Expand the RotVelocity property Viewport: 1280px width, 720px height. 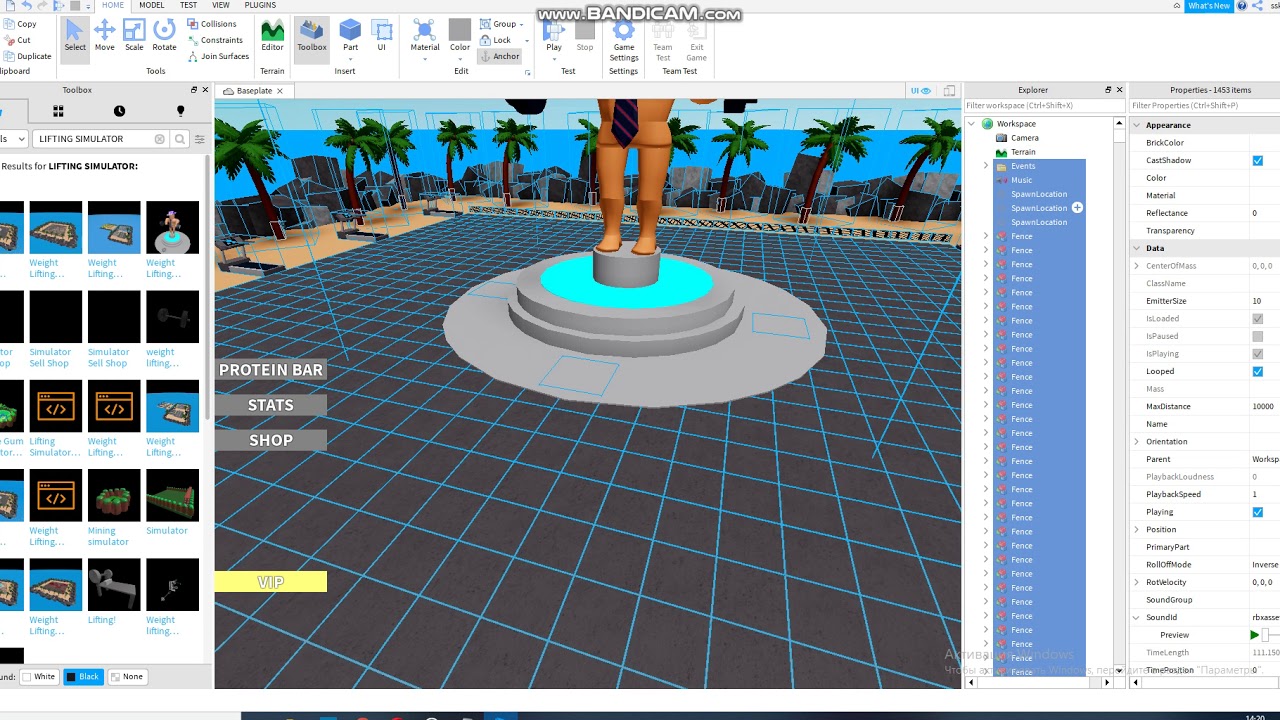(1136, 582)
